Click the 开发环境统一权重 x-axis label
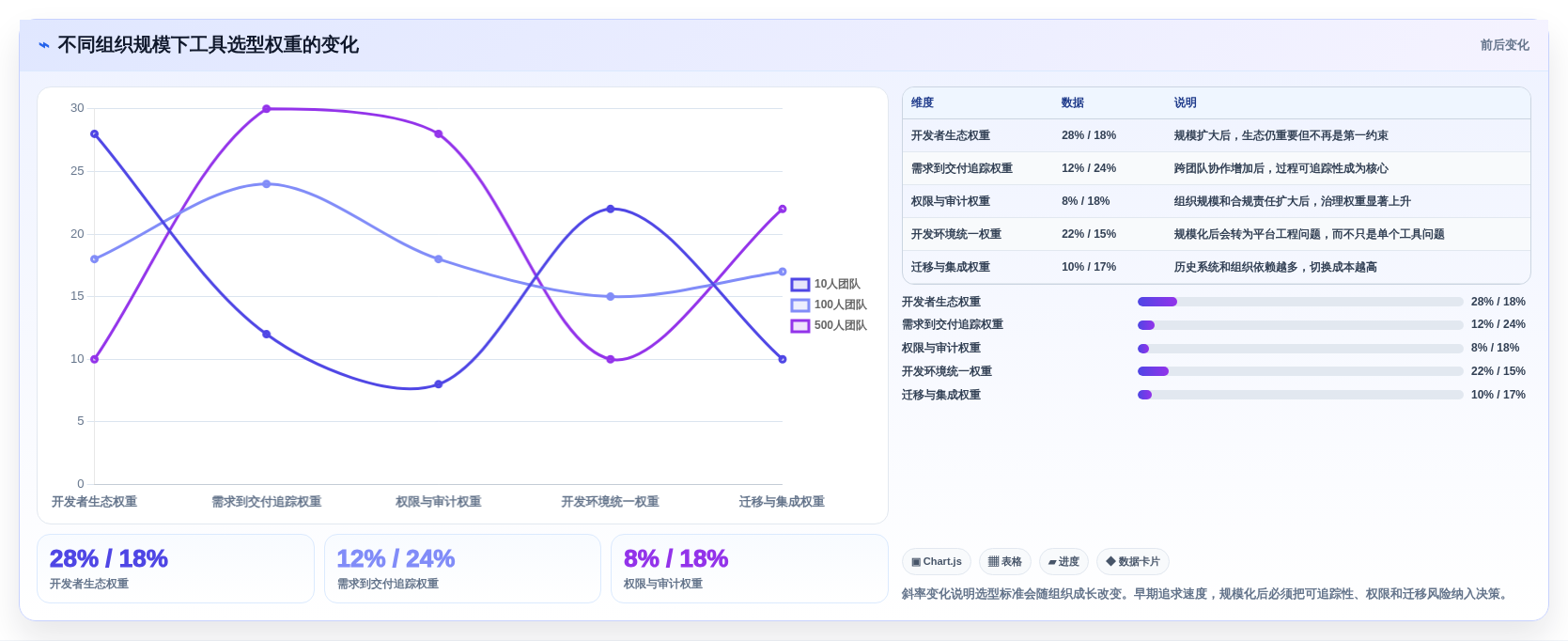The width and height of the screenshot is (1568, 641). point(611,502)
